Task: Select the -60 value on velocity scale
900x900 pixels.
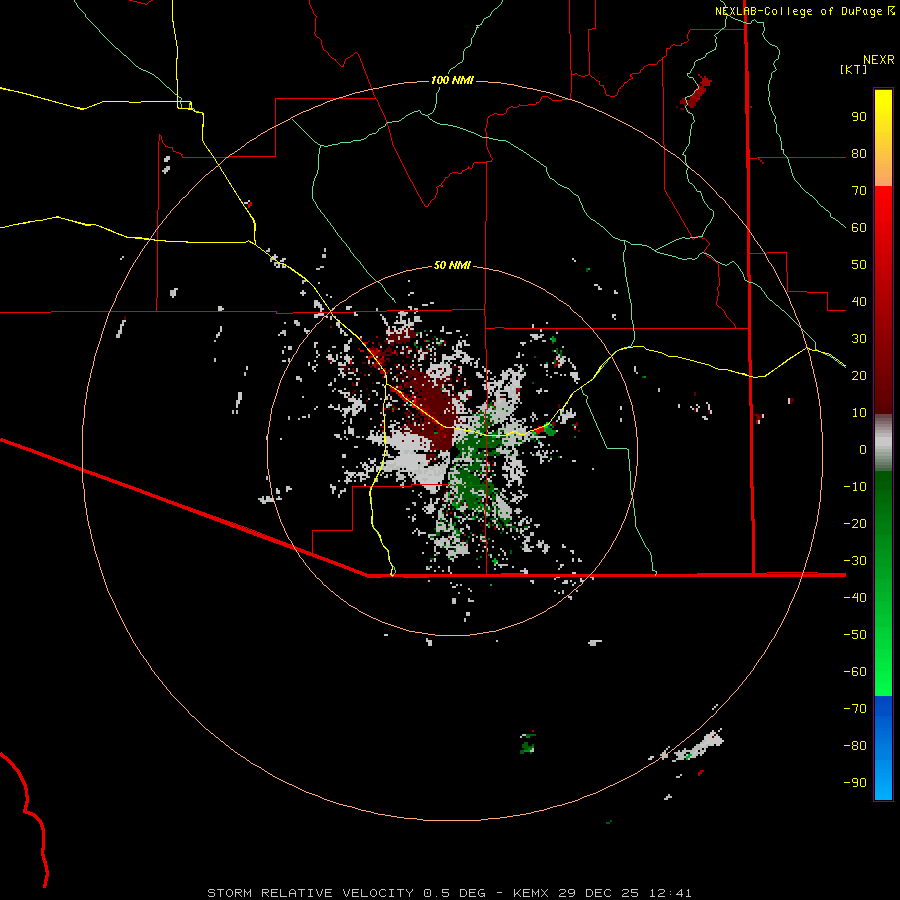Action: (855, 672)
